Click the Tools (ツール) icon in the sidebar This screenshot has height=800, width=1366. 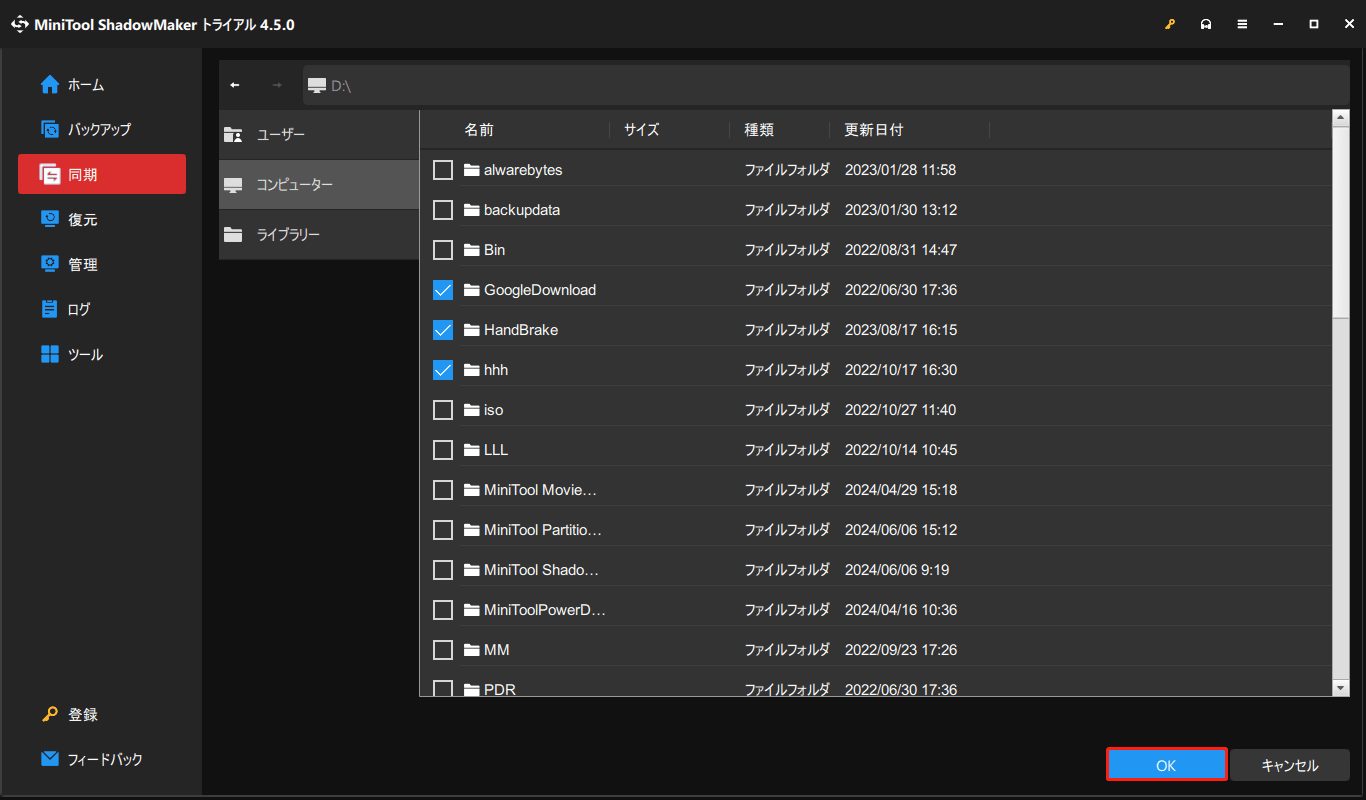(x=50, y=354)
